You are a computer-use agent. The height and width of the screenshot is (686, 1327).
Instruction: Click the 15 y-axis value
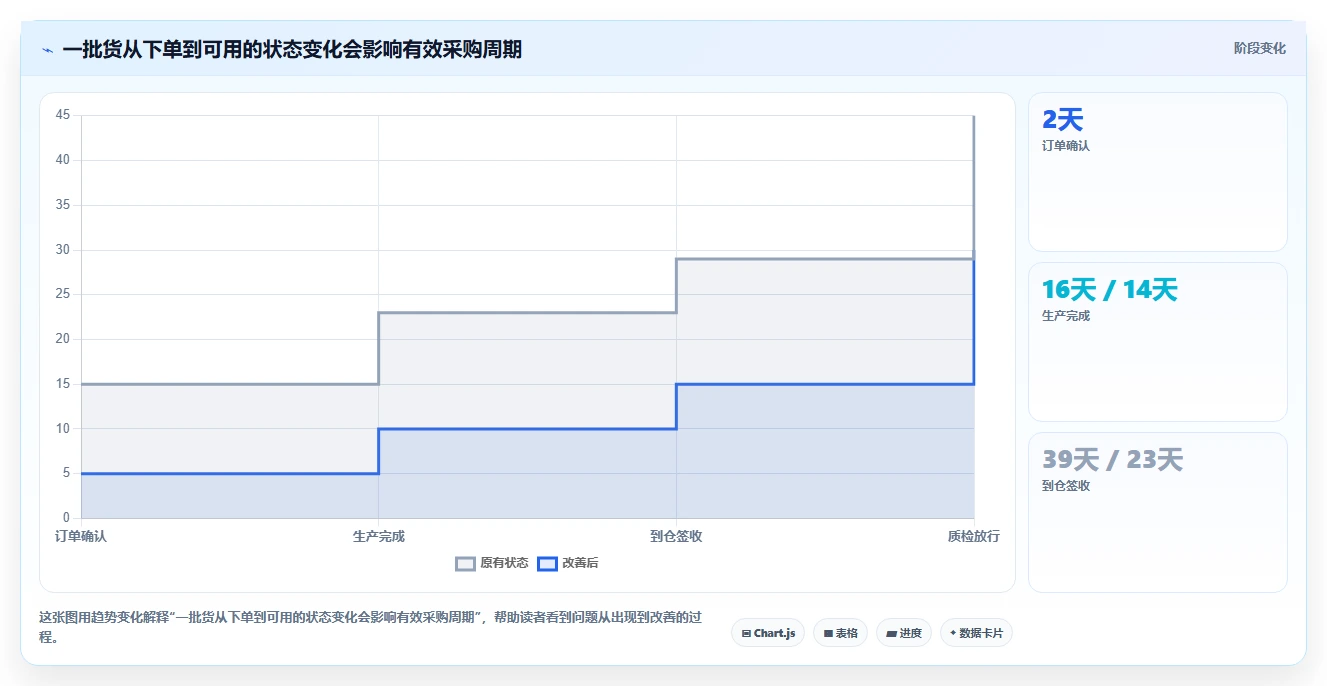(63, 384)
